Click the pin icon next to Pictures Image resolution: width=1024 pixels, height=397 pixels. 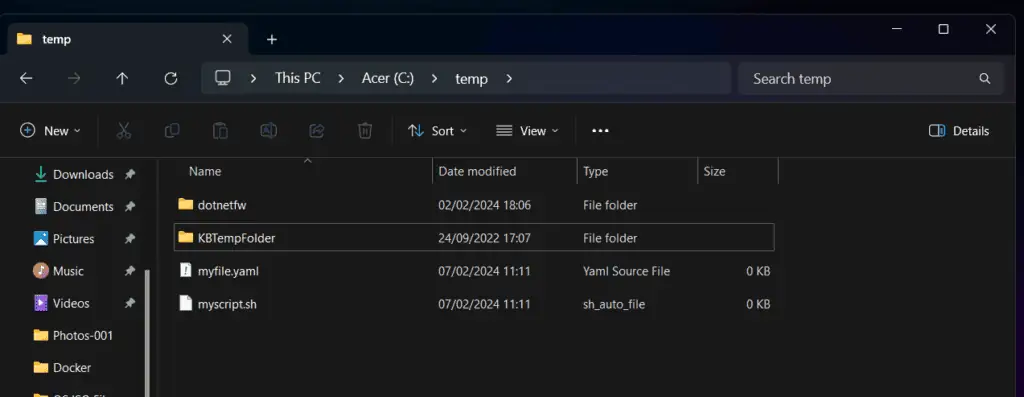click(x=130, y=239)
